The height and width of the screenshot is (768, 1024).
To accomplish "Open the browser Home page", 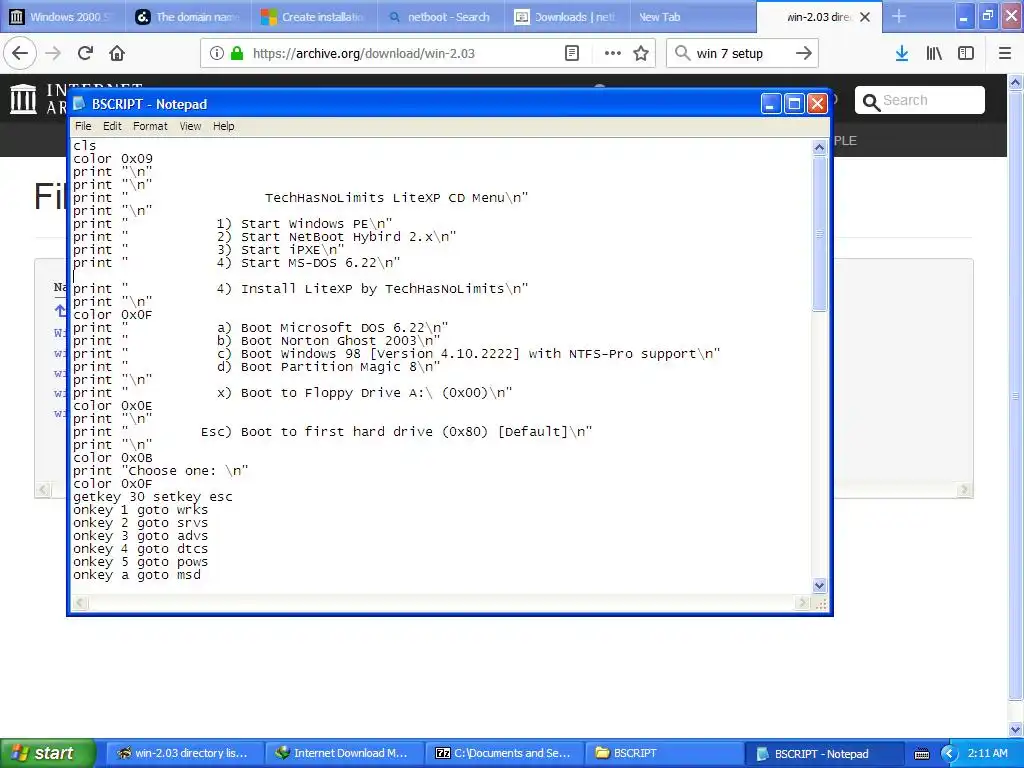I will [117, 54].
